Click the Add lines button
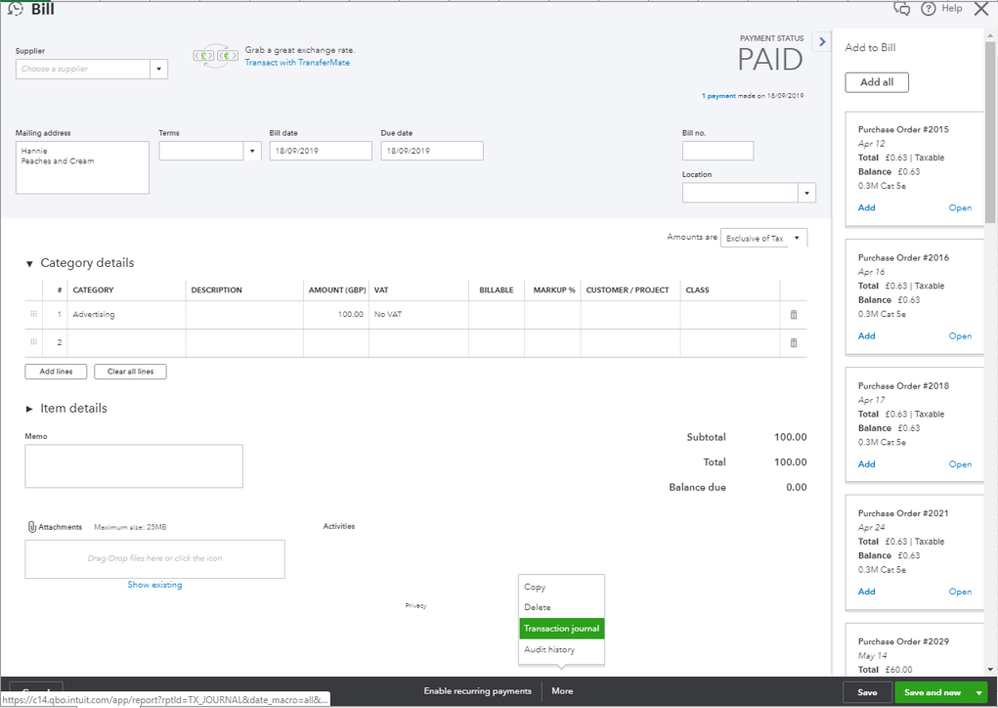This screenshot has height=708, width=998. 56,371
